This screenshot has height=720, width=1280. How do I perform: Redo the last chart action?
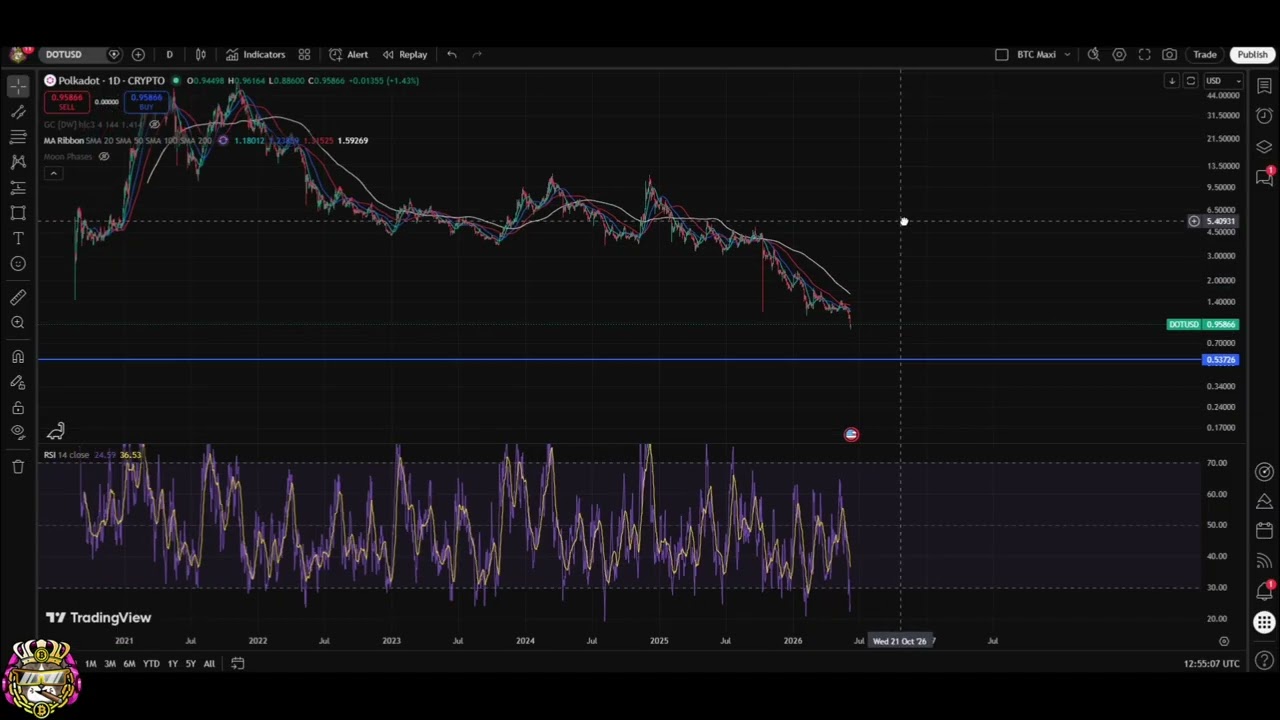point(477,55)
